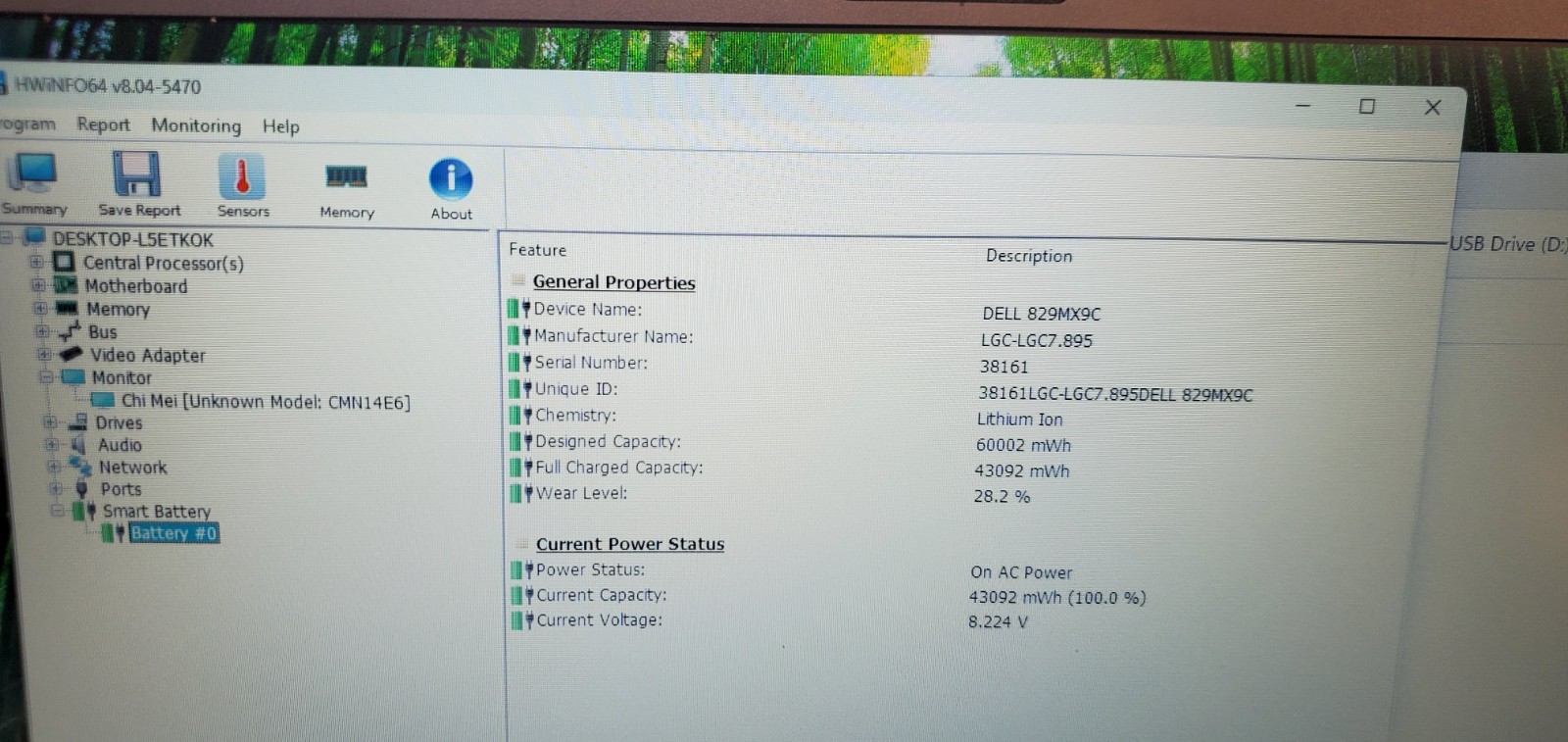Click the 38161 serial number value
This screenshot has height=742, width=1568.
pyautogui.click(x=1004, y=367)
